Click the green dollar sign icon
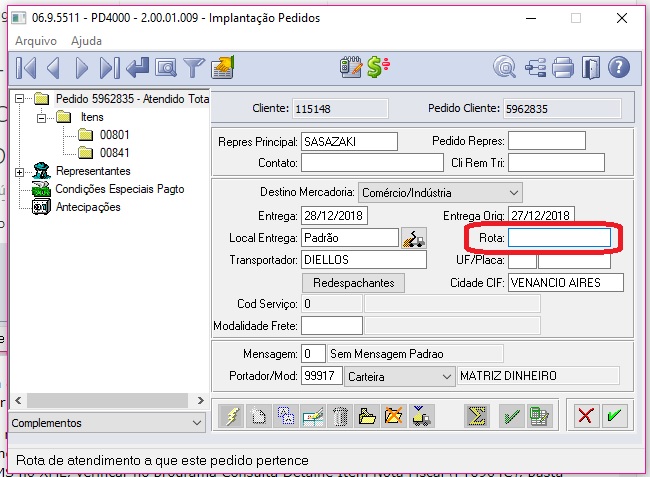This screenshot has height=477, width=650. (378, 67)
